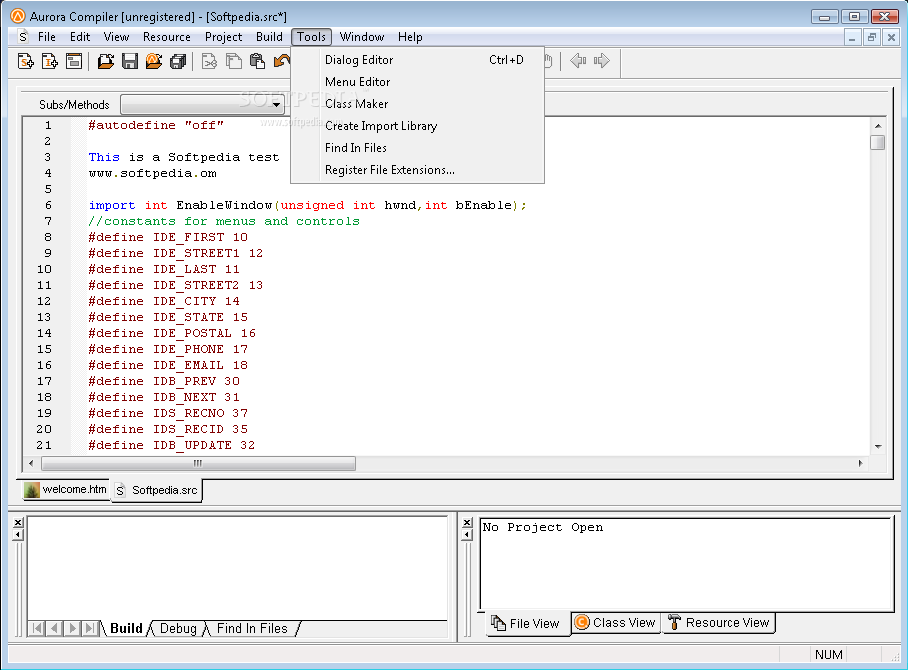The width and height of the screenshot is (908, 670).
Task: Click the '//constants for menus and controls' comment
Action: tap(224, 221)
